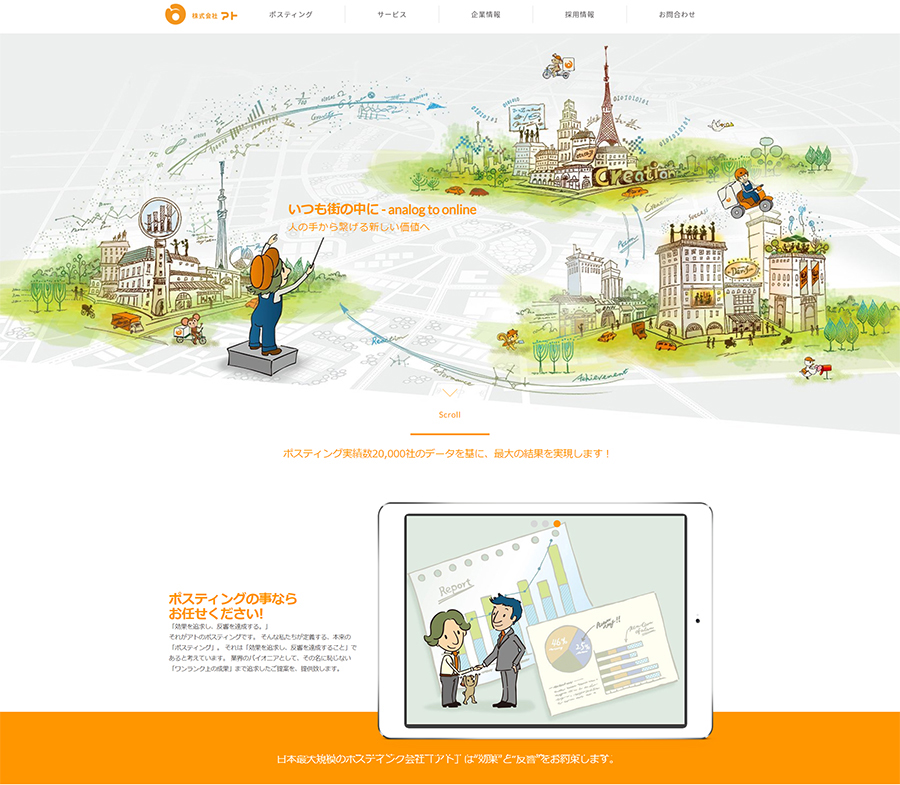Viewport: 900px width, 785px height.
Task: Select the second slide indicator dot
Action: [546, 523]
